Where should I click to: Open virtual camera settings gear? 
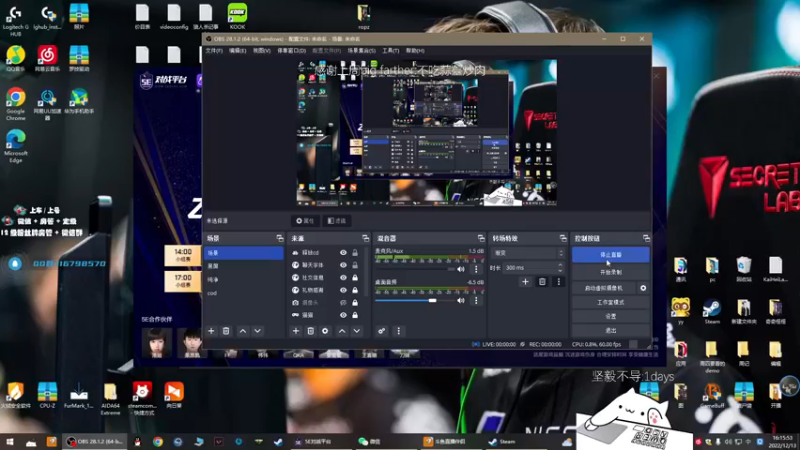pos(643,288)
